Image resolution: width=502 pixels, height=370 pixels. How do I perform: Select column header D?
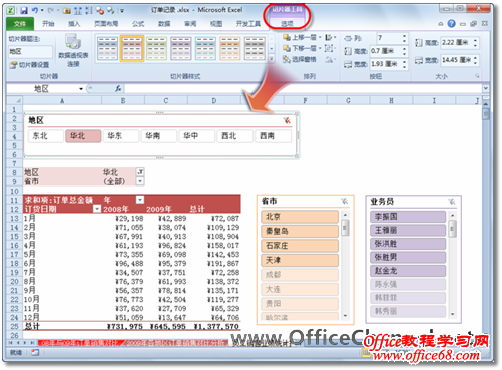pos(214,100)
